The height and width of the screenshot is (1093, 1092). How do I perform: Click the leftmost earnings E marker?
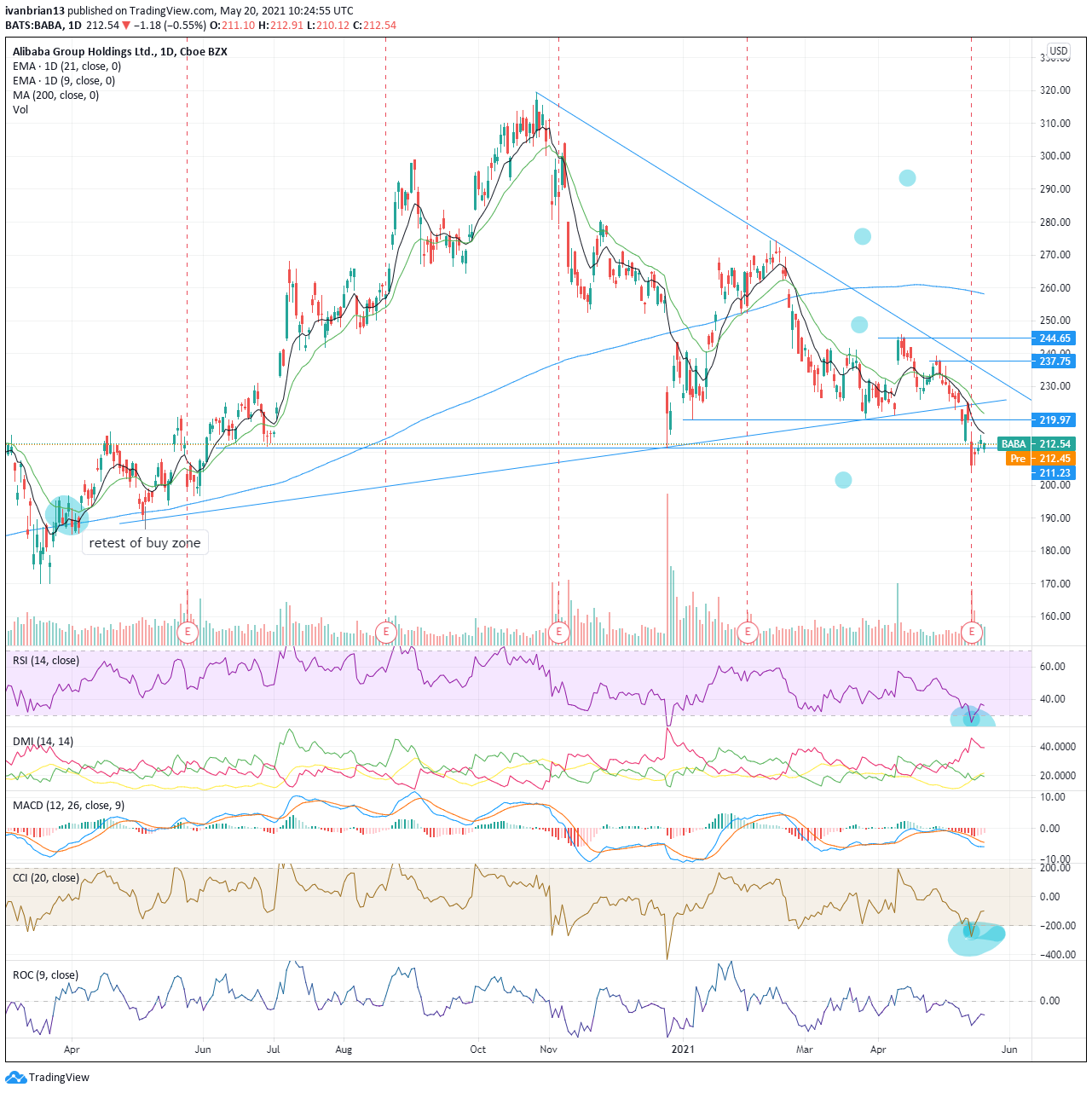[187, 632]
